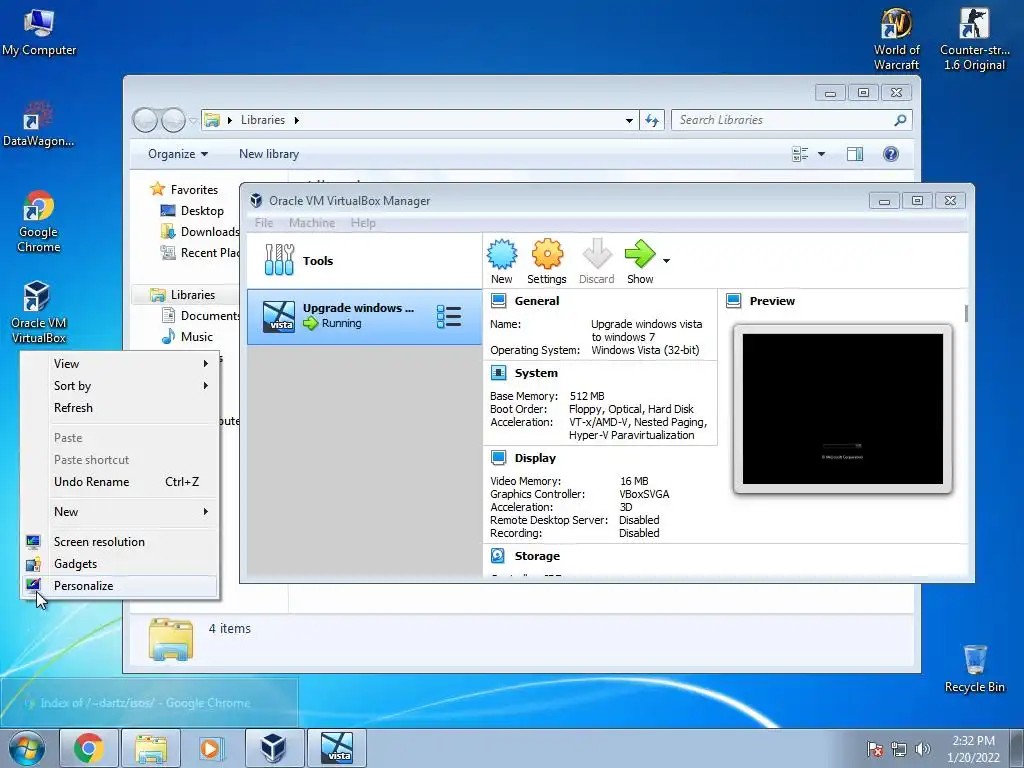1024x768 pixels.
Task: Click the Storage section icon
Action: 498,556
